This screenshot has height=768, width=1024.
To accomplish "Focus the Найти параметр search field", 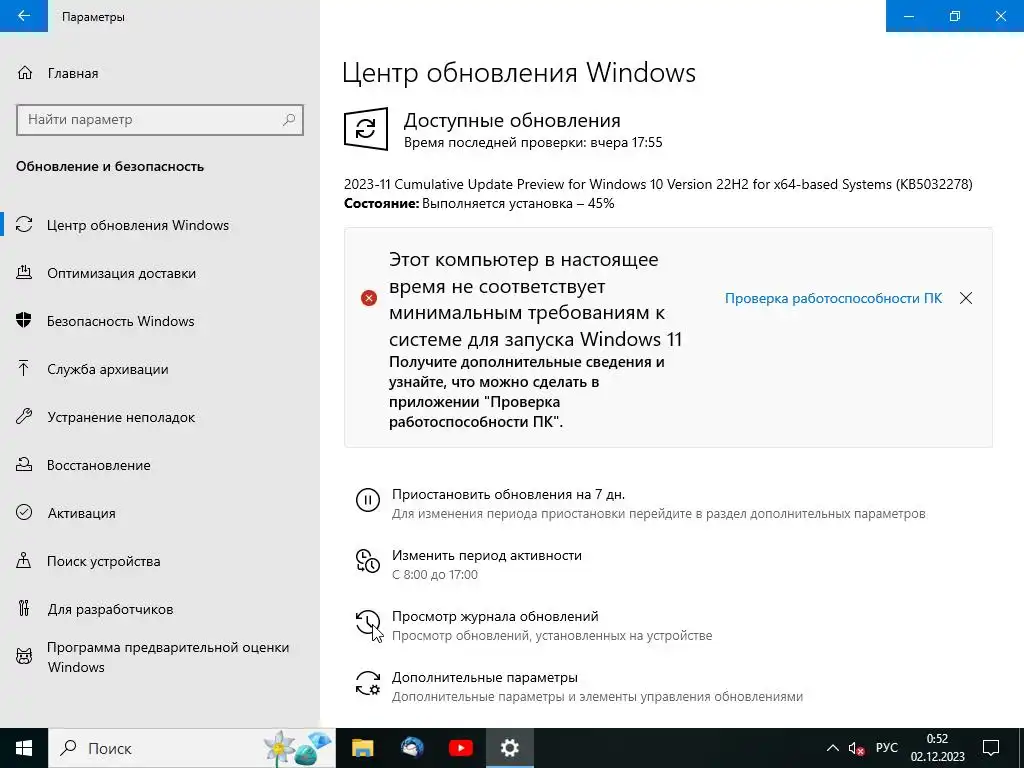I will [x=160, y=120].
